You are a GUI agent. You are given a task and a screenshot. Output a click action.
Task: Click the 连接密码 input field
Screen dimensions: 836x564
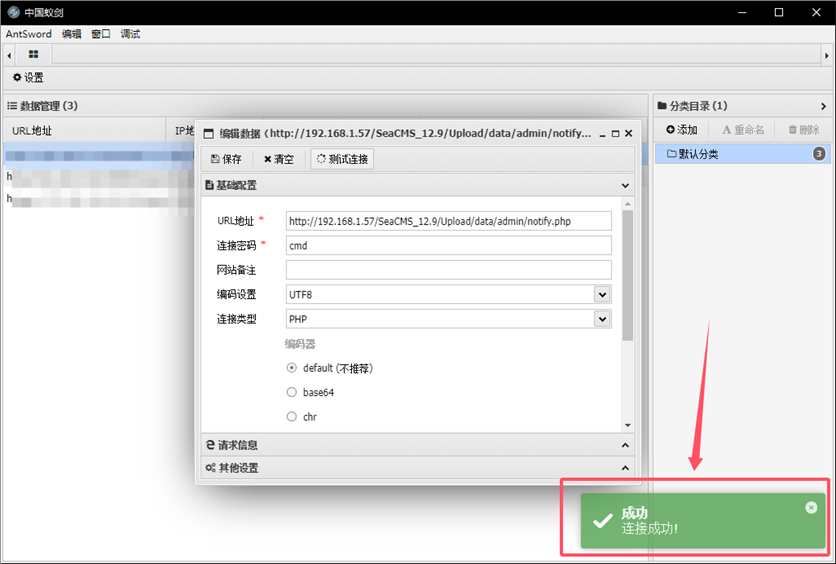pos(448,245)
